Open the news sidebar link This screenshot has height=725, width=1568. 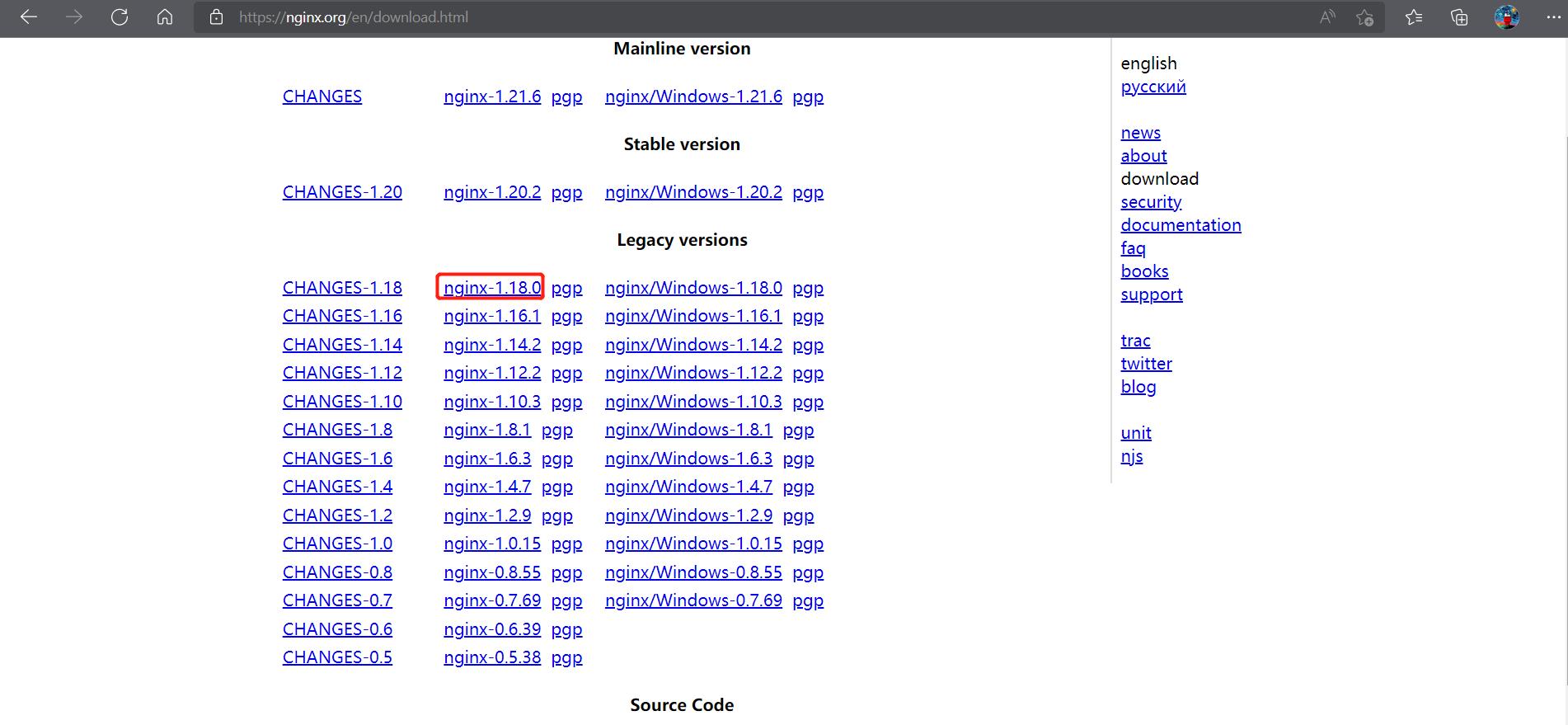(x=1141, y=133)
